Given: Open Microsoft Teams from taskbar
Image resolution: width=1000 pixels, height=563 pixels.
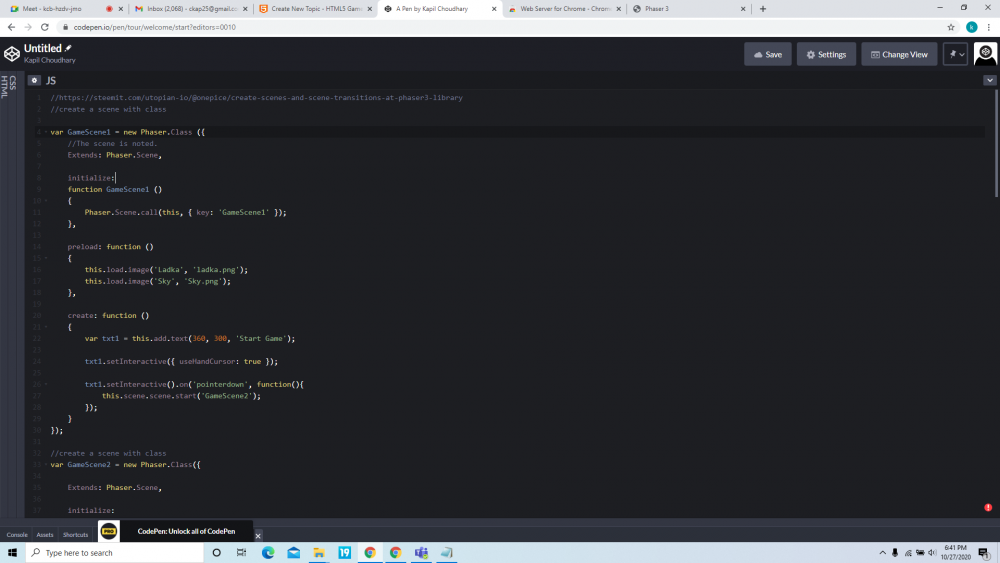Looking at the screenshot, I should (421, 552).
